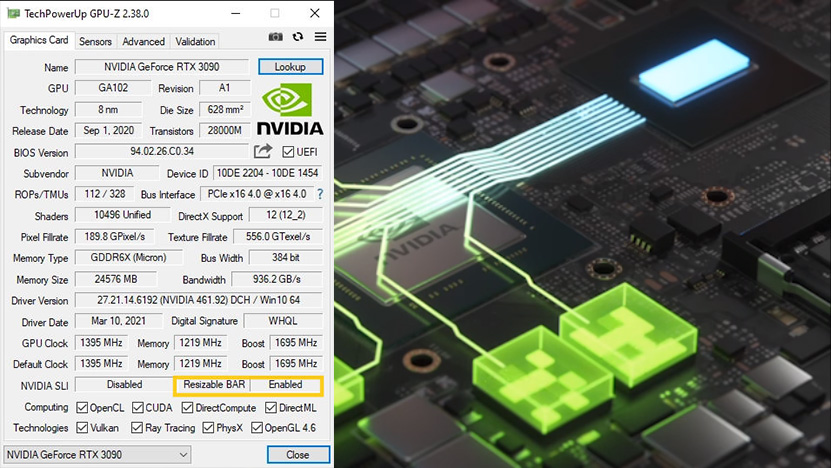This screenshot has width=831, height=468.
Task: Toggle the DirectCompute checkbox
Action: click(187, 408)
